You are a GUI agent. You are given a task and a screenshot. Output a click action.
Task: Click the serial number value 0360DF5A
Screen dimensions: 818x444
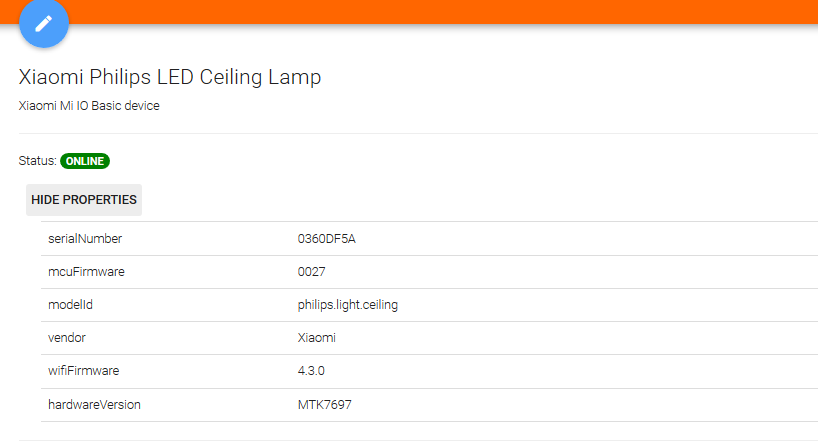(326, 239)
